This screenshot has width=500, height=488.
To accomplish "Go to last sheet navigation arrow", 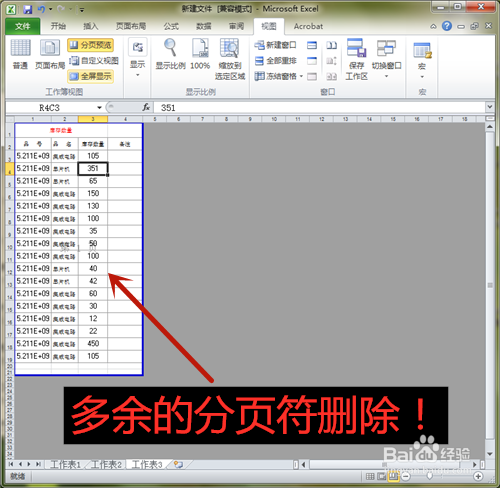I will tap(38, 464).
